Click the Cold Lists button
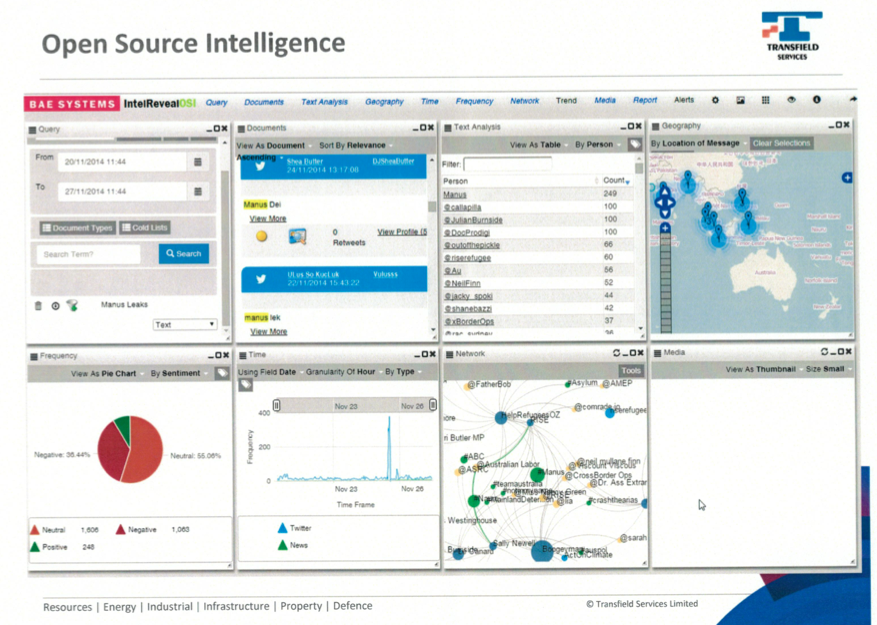The height and width of the screenshot is (625, 877). [145, 228]
